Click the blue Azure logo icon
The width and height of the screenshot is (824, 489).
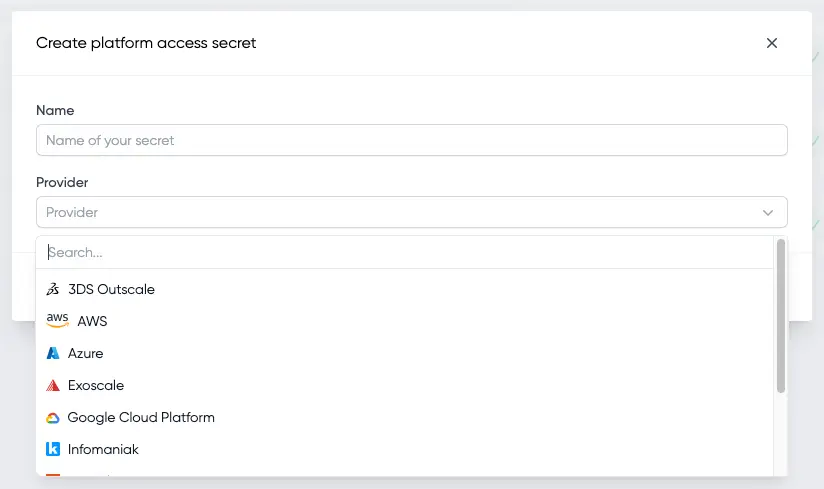coord(53,353)
